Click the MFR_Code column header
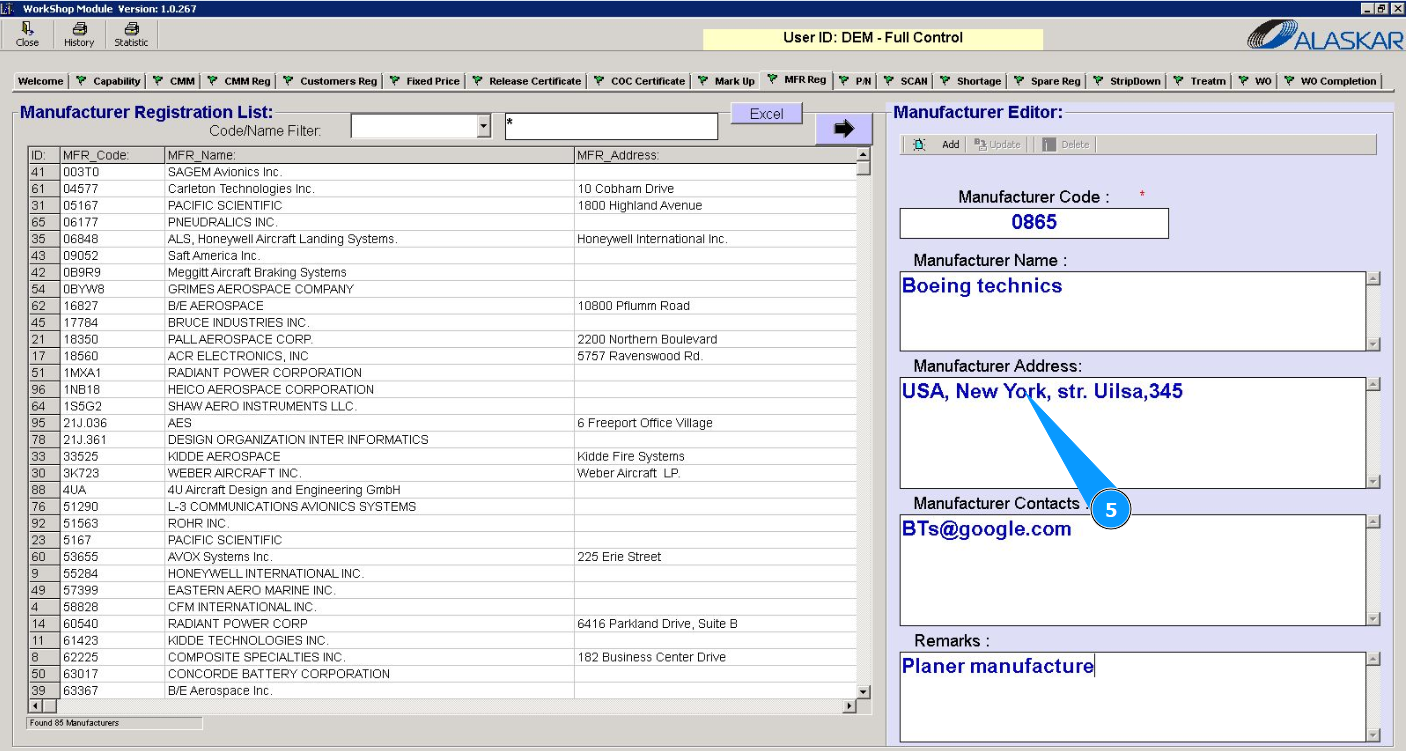The width and height of the screenshot is (1406, 751). (112, 155)
